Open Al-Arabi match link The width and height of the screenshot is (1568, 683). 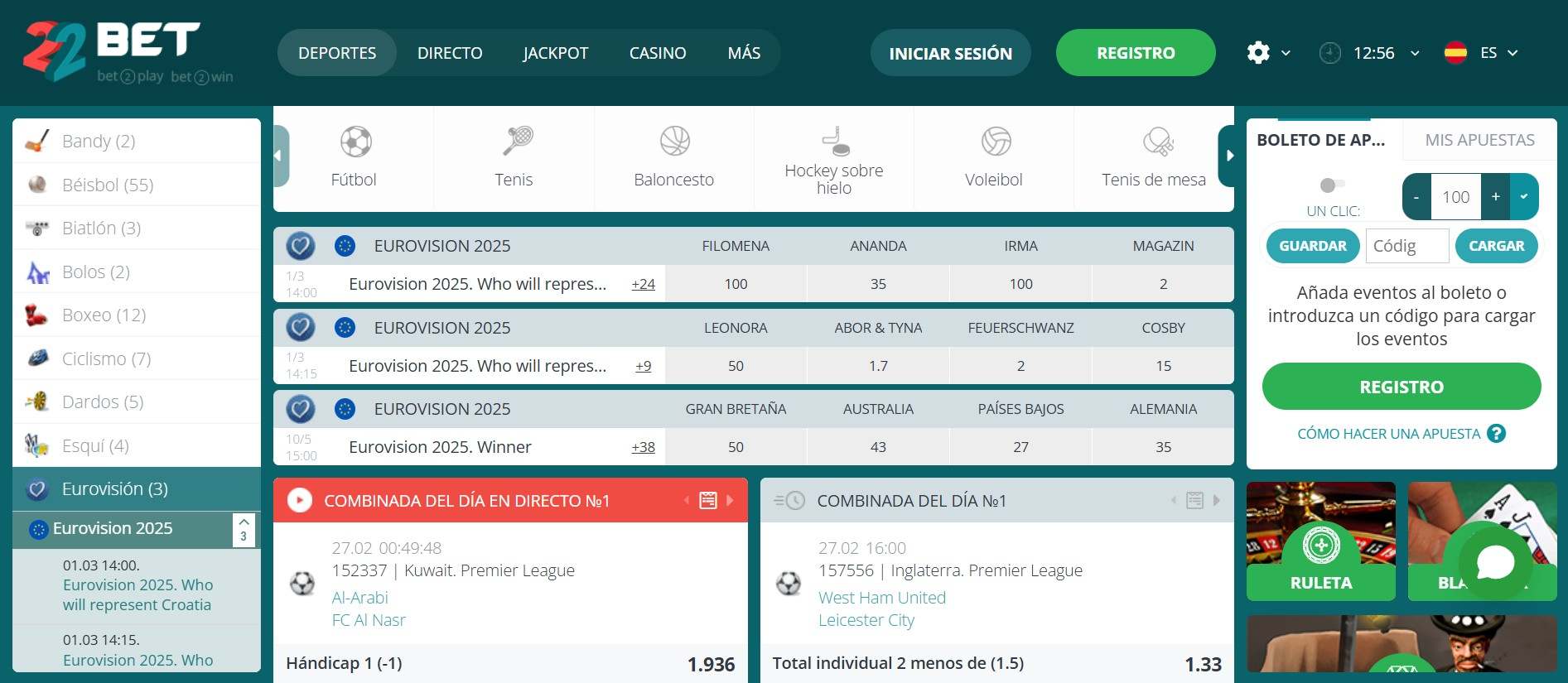[x=359, y=598]
